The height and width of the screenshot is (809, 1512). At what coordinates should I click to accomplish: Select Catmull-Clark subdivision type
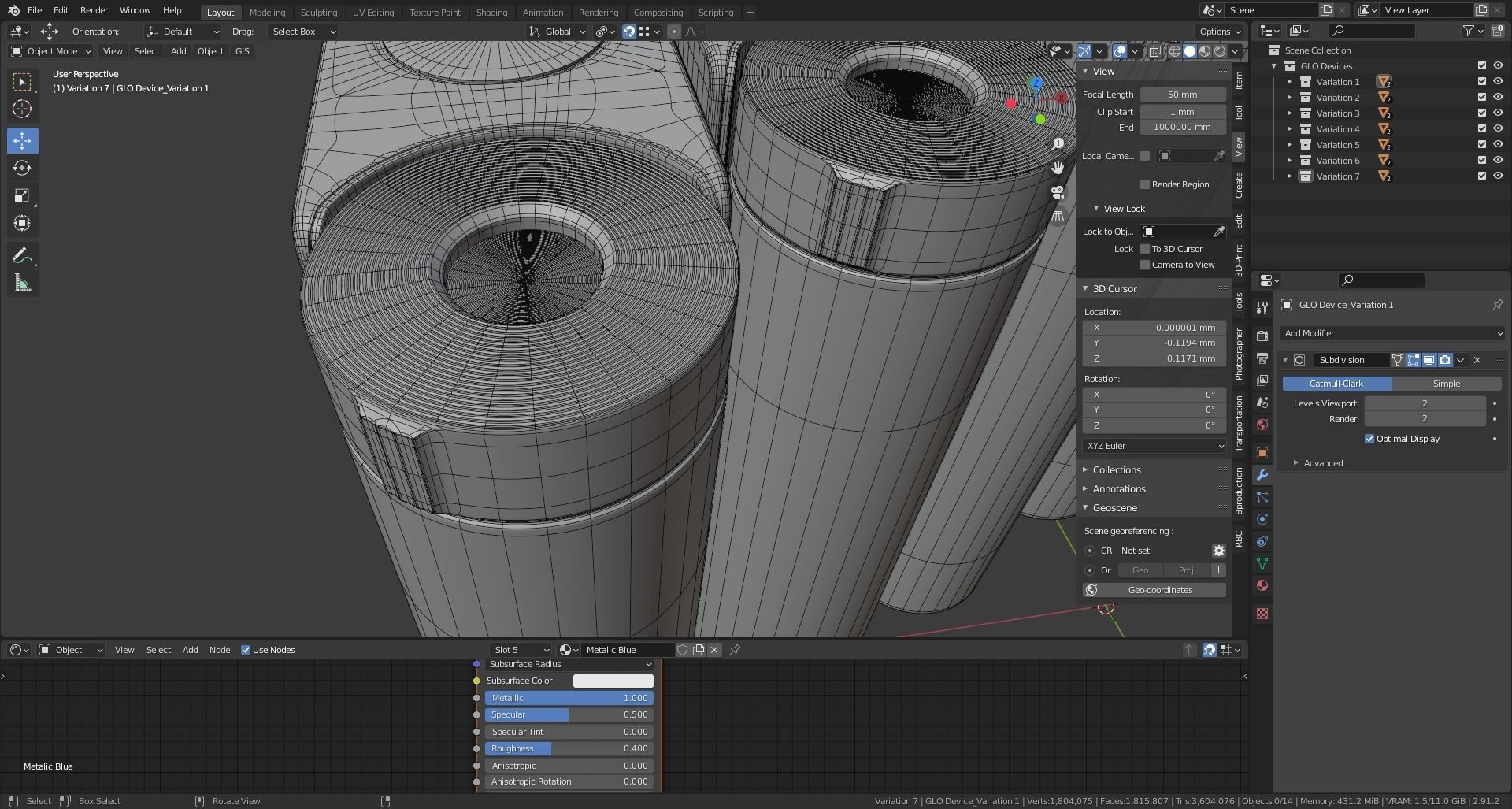(x=1336, y=384)
